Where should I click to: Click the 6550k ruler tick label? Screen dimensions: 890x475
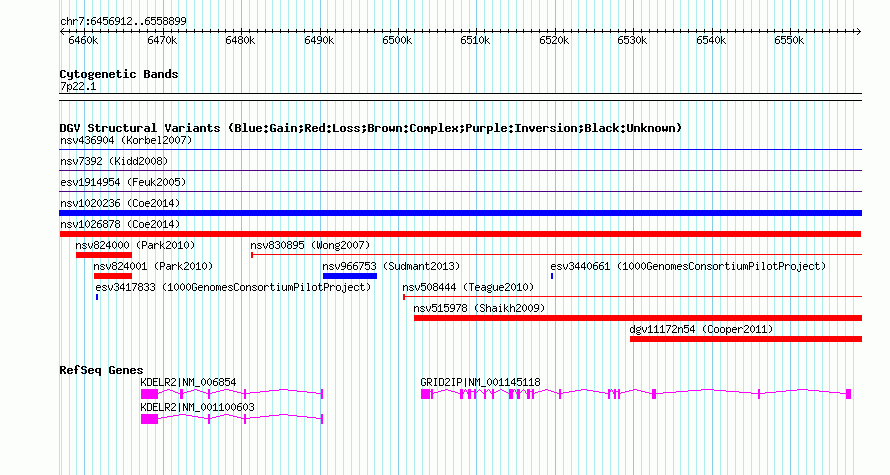point(789,40)
